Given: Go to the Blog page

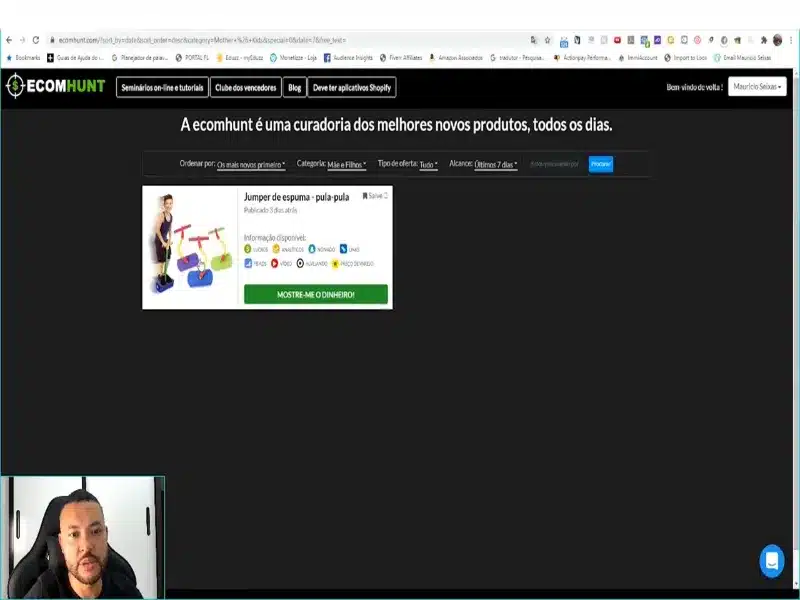Looking at the screenshot, I should [294, 87].
